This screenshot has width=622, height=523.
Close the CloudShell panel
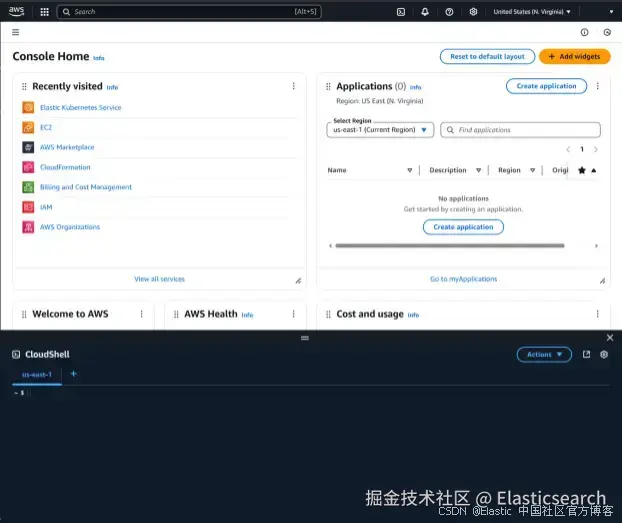[610, 338]
